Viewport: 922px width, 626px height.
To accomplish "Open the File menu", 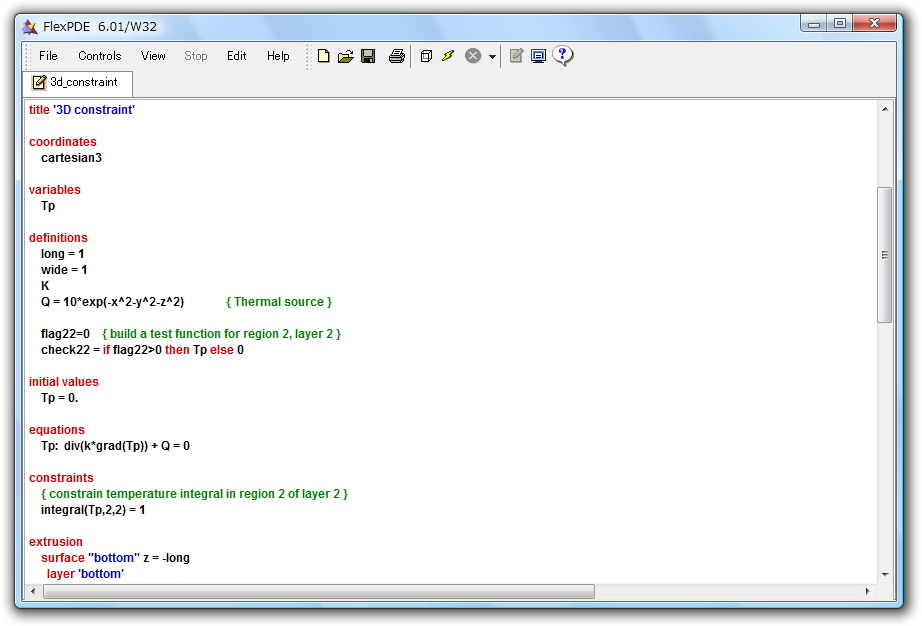I will tap(48, 56).
